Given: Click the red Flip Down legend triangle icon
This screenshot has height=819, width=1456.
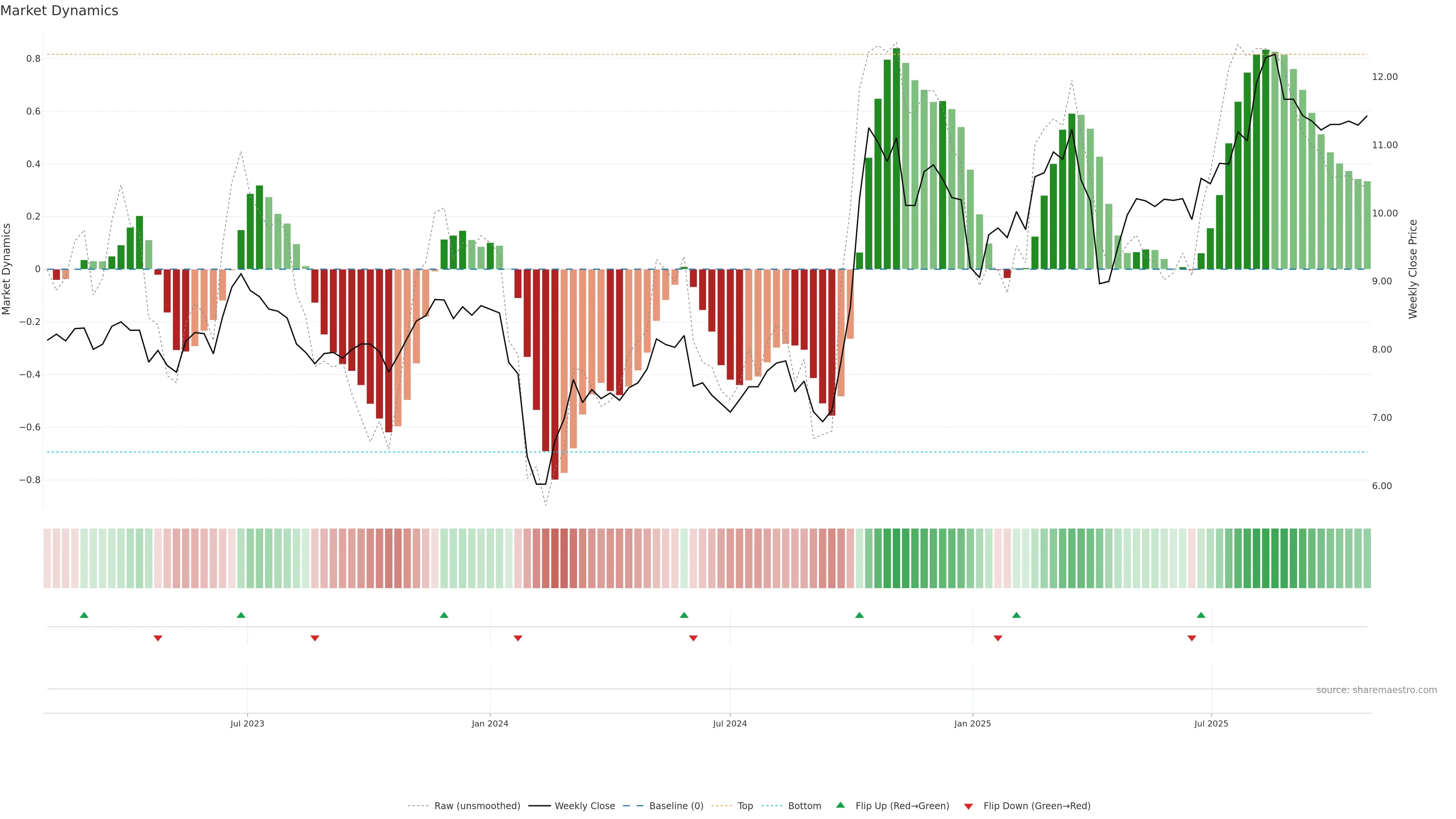Looking at the screenshot, I should pyautogui.click(x=968, y=806).
